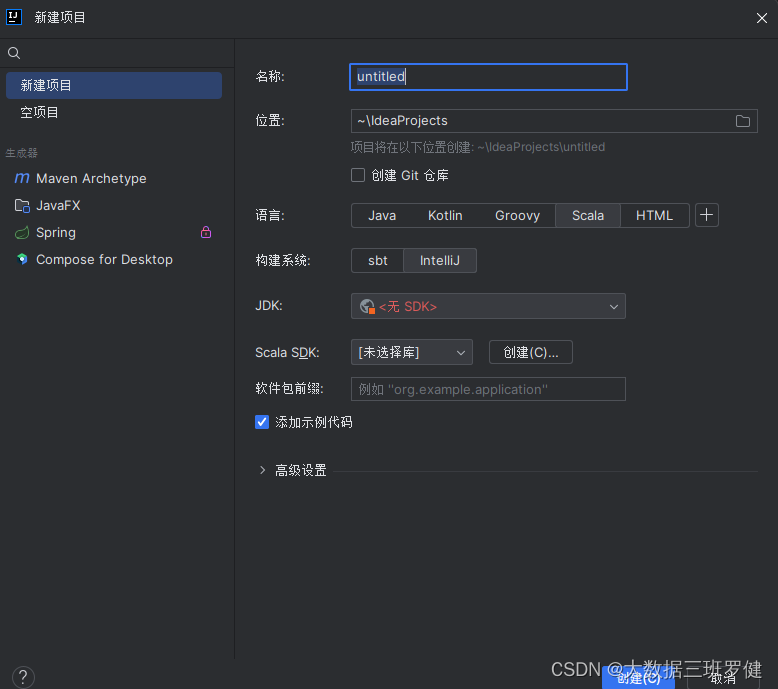778x689 pixels.
Task: Click the 创建(C)... button for Scala SDK
Action: pyautogui.click(x=530, y=352)
